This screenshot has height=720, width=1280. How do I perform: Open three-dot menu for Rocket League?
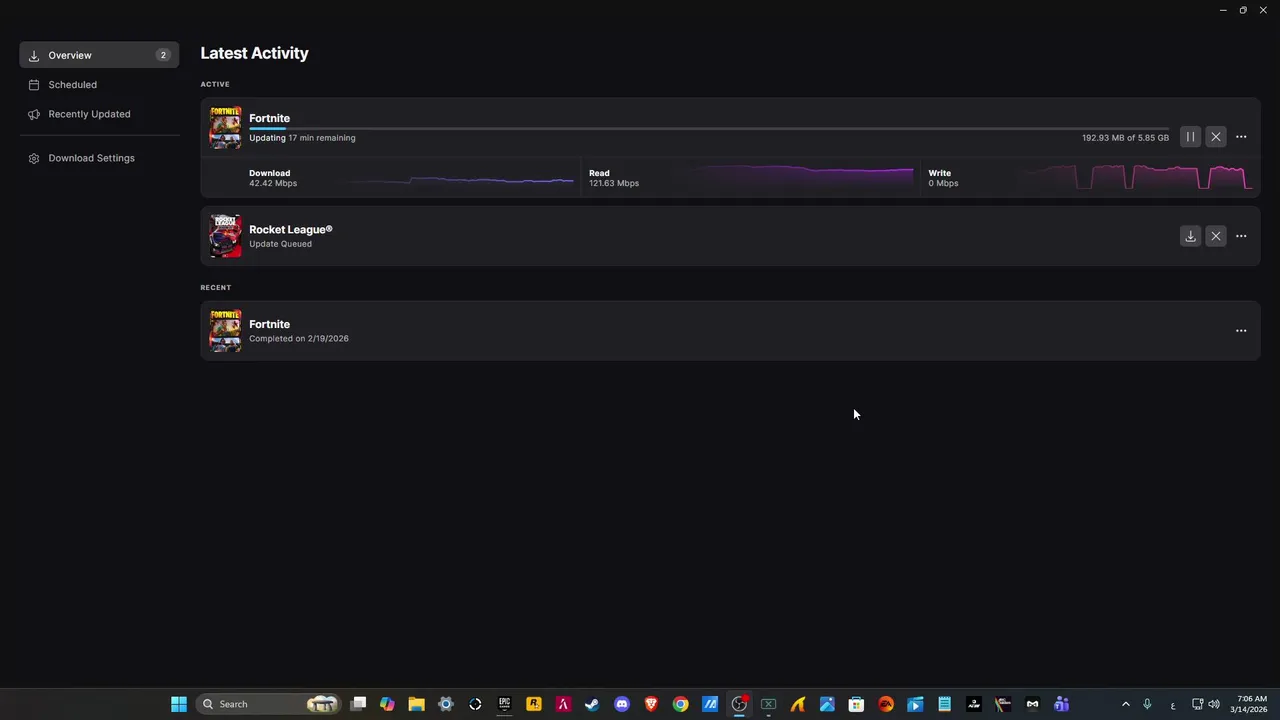(x=1241, y=236)
